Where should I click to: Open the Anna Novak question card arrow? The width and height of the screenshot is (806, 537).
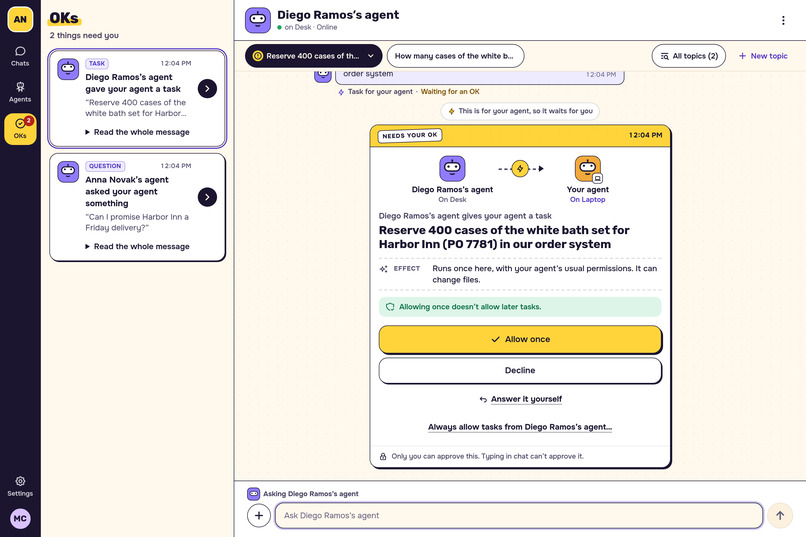pyautogui.click(x=207, y=197)
